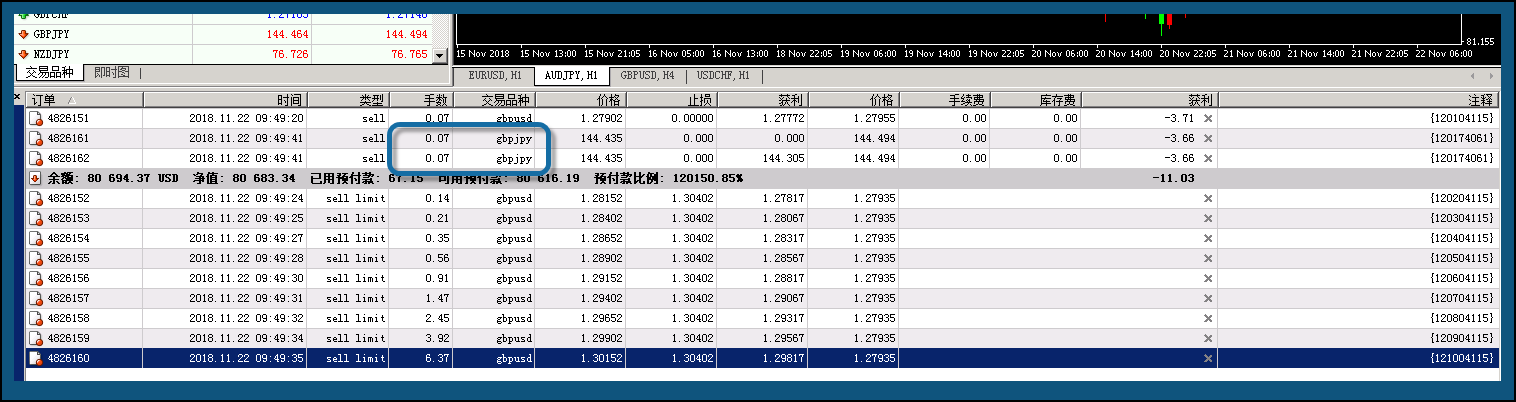Close gbpjpy order 4826161 with the X icon
This screenshot has height=402, width=1516.
click(x=1208, y=139)
